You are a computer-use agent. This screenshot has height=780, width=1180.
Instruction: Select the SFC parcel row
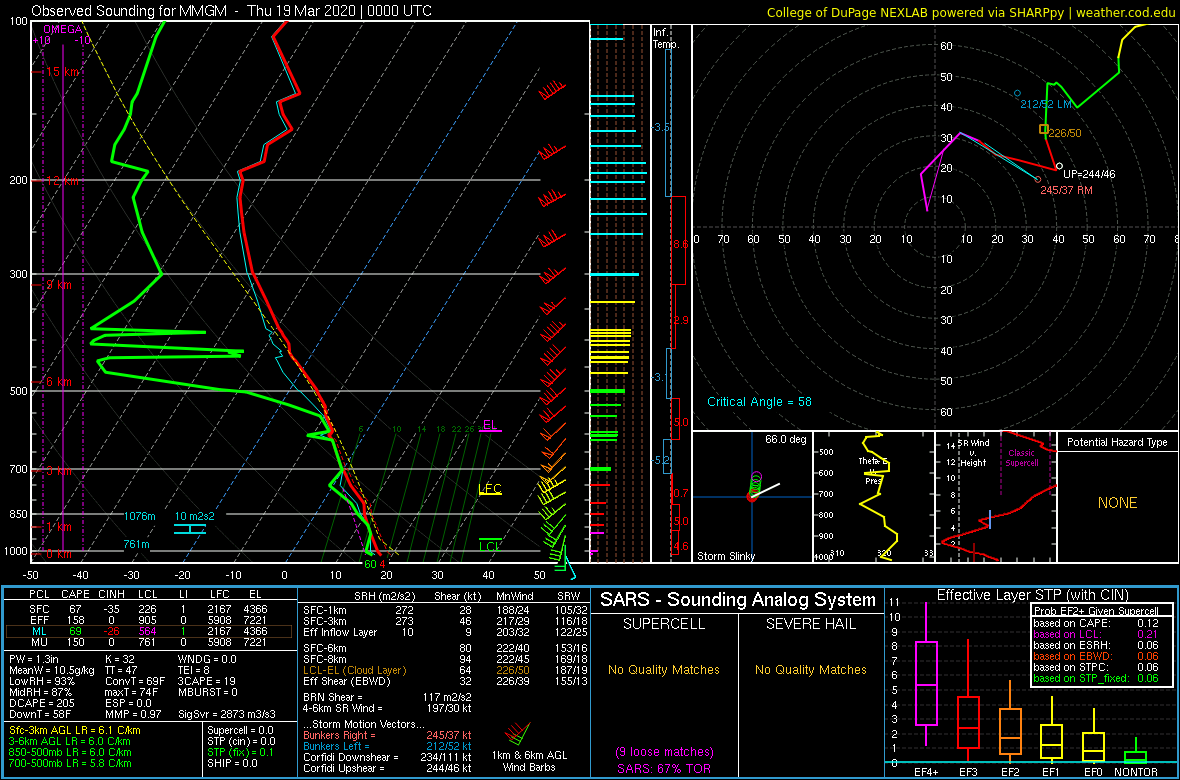tap(149, 608)
